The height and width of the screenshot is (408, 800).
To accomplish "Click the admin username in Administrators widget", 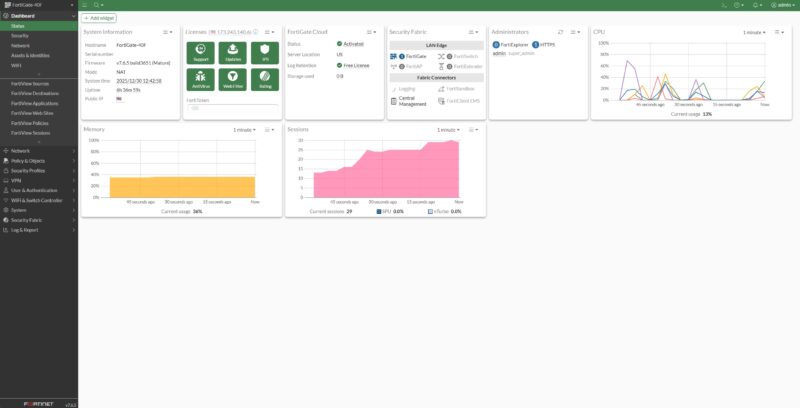I will coord(499,54).
